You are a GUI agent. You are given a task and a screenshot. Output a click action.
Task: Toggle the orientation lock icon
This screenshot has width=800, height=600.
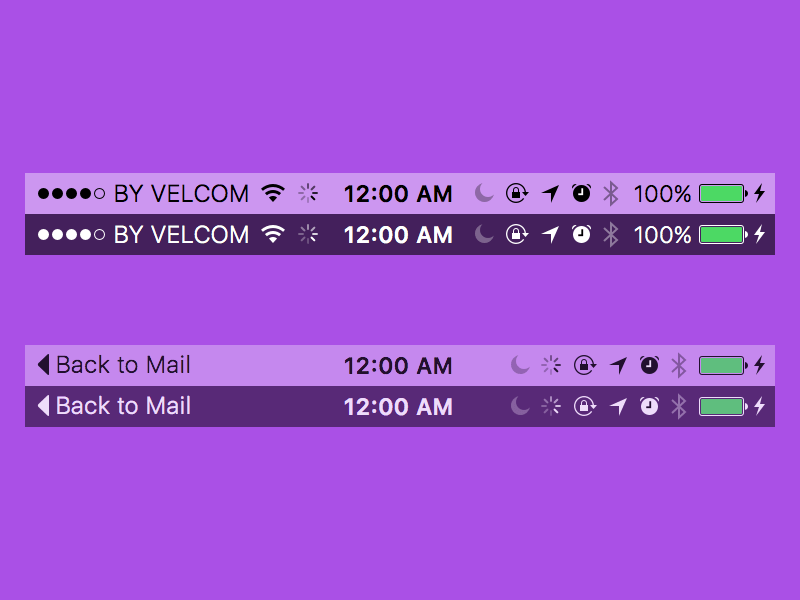tap(516, 193)
